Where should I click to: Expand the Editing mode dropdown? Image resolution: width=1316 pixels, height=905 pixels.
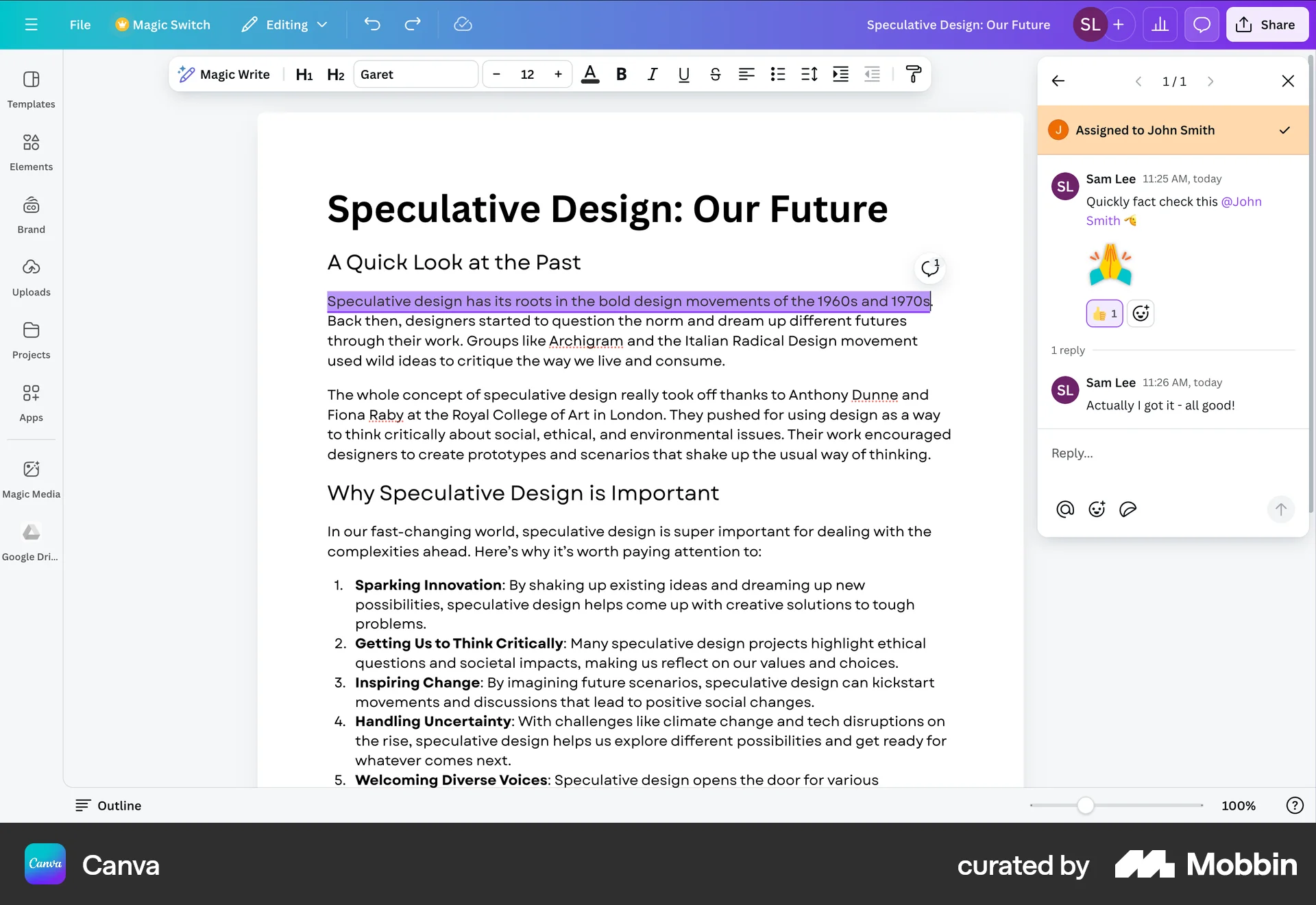[322, 24]
